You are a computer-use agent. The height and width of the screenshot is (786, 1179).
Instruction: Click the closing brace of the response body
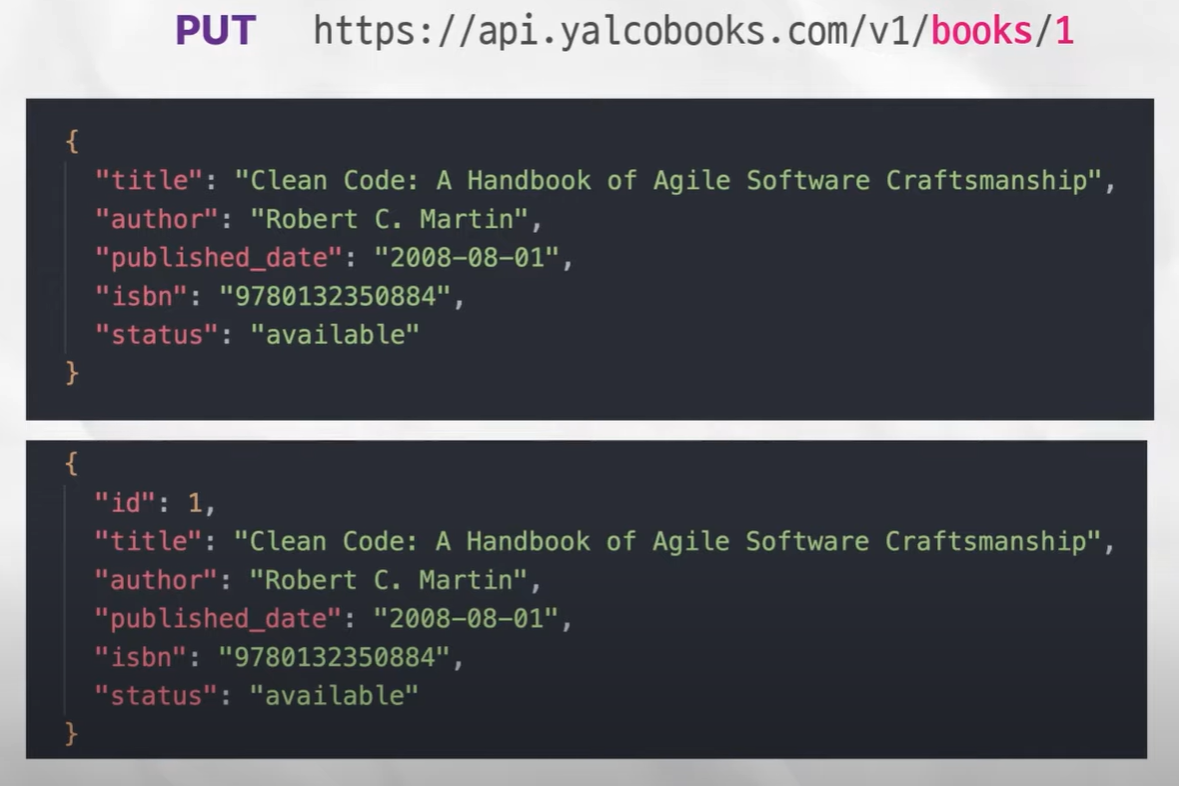tap(71, 733)
